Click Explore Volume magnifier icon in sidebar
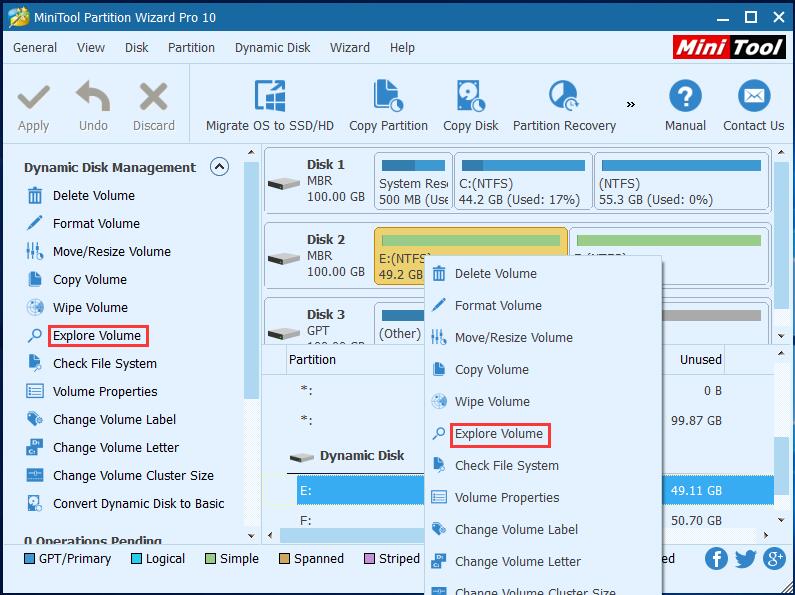 point(34,336)
